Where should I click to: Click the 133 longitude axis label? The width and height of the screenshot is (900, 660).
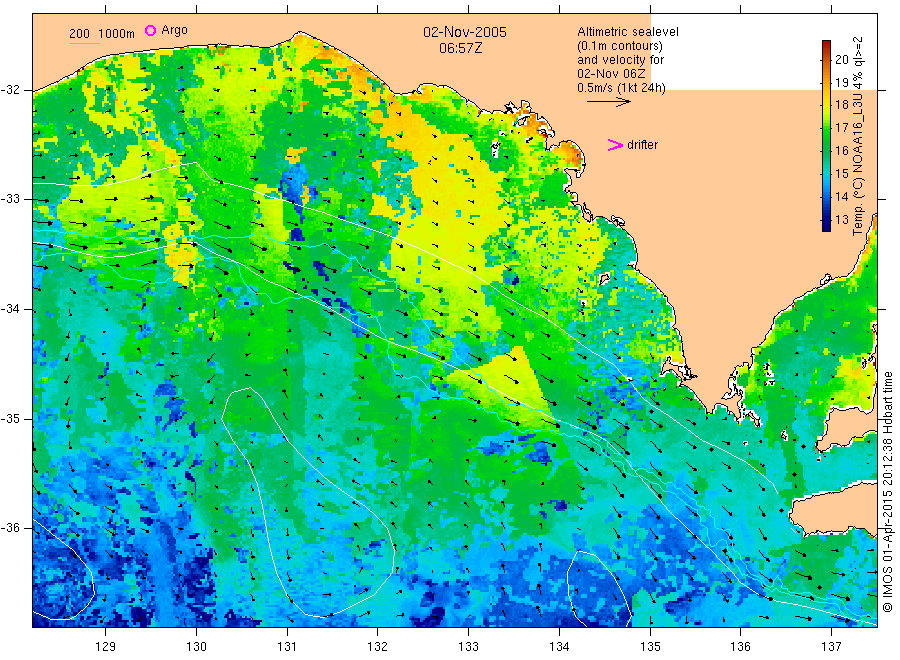(468, 647)
